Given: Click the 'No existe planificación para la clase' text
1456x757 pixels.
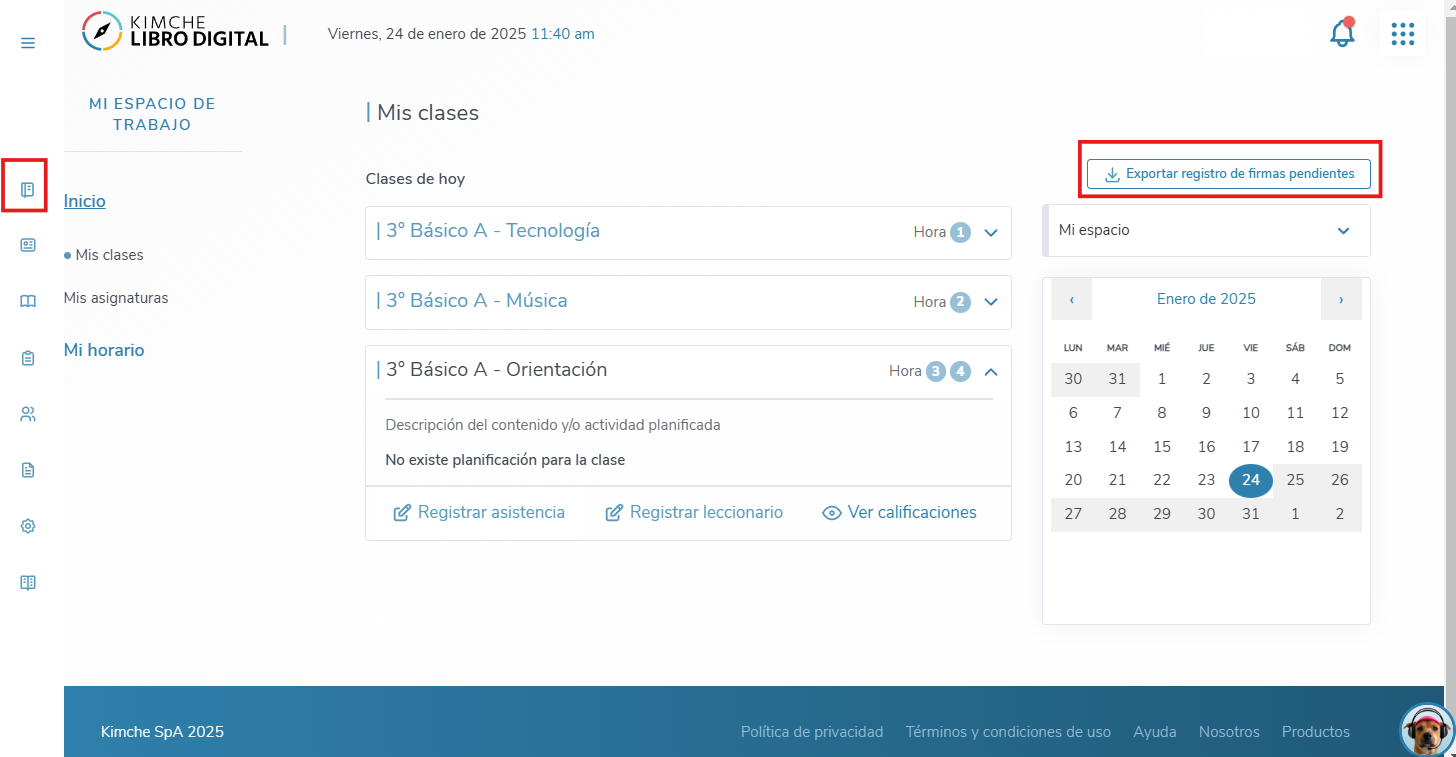Looking at the screenshot, I should click(x=505, y=461).
